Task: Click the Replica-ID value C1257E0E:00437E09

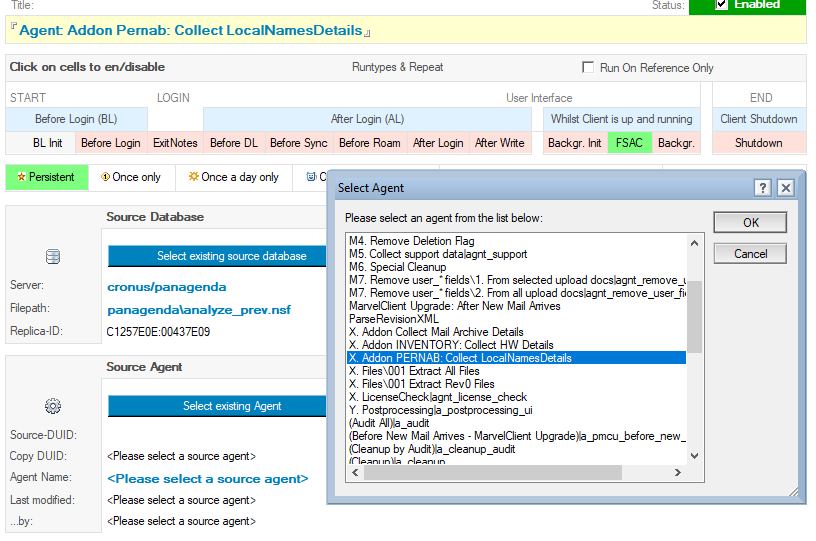Action: click(158, 332)
